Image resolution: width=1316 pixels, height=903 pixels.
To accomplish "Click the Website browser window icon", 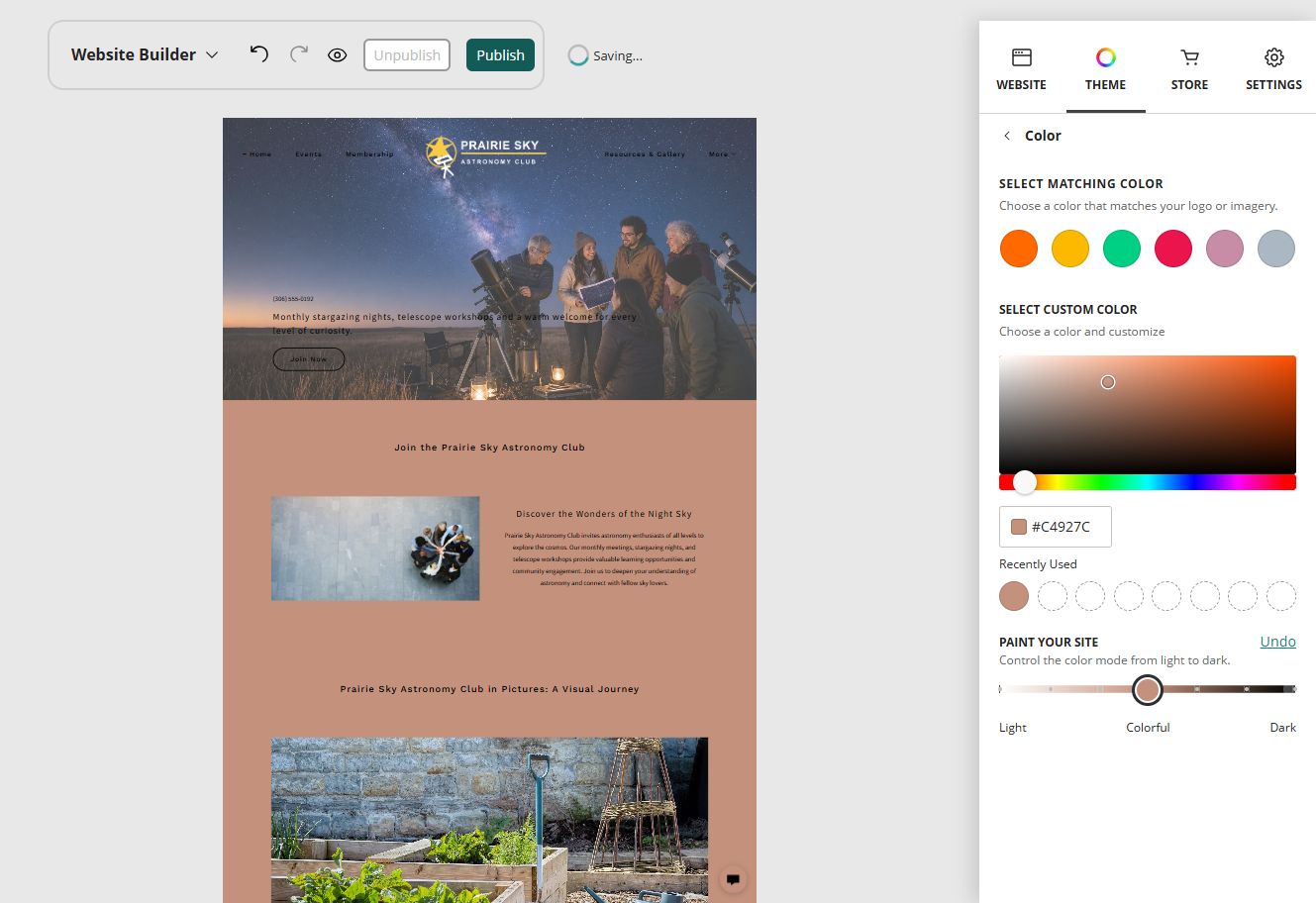I will click(x=1022, y=57).
